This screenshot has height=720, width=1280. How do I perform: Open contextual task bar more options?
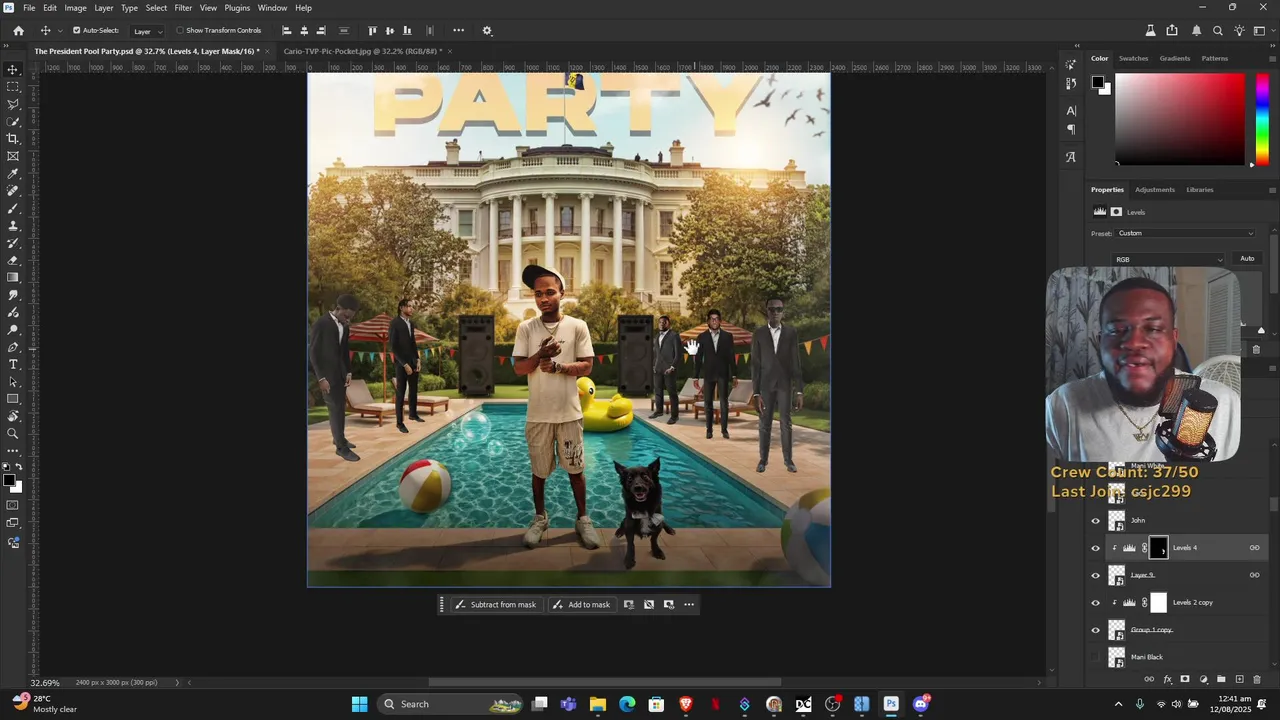pos(689,604)
